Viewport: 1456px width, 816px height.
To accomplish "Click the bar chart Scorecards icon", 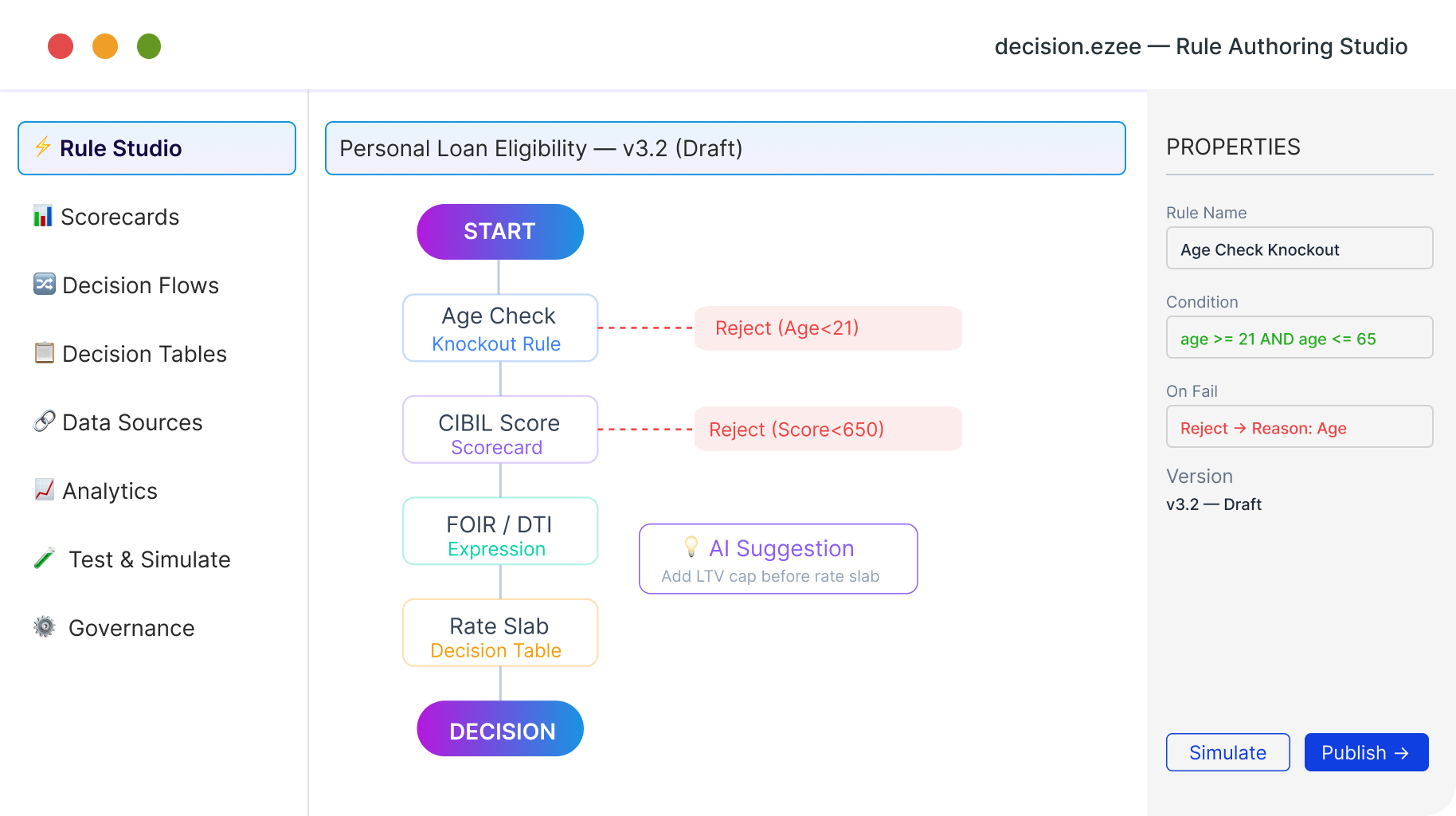I will pos(43,216).
